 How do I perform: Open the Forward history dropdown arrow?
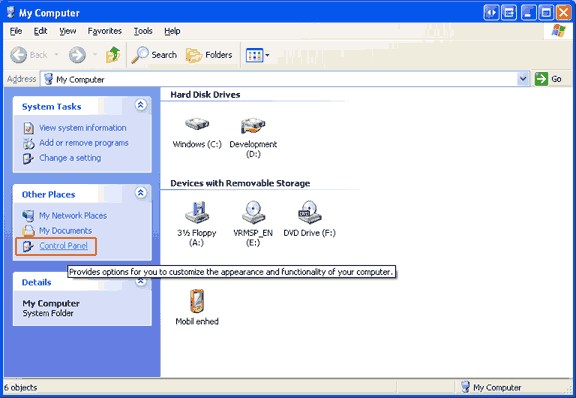tap(95, 55)
